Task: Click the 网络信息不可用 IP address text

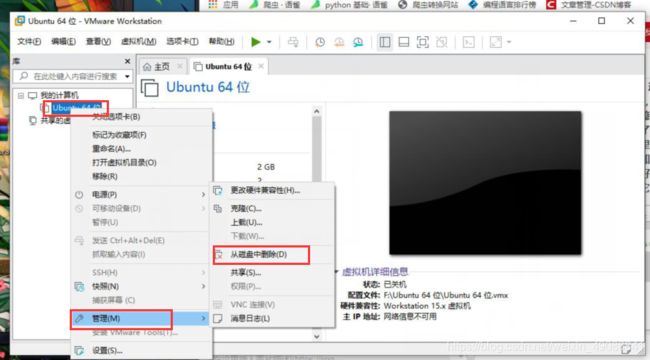Action: [x=410, y=317]
